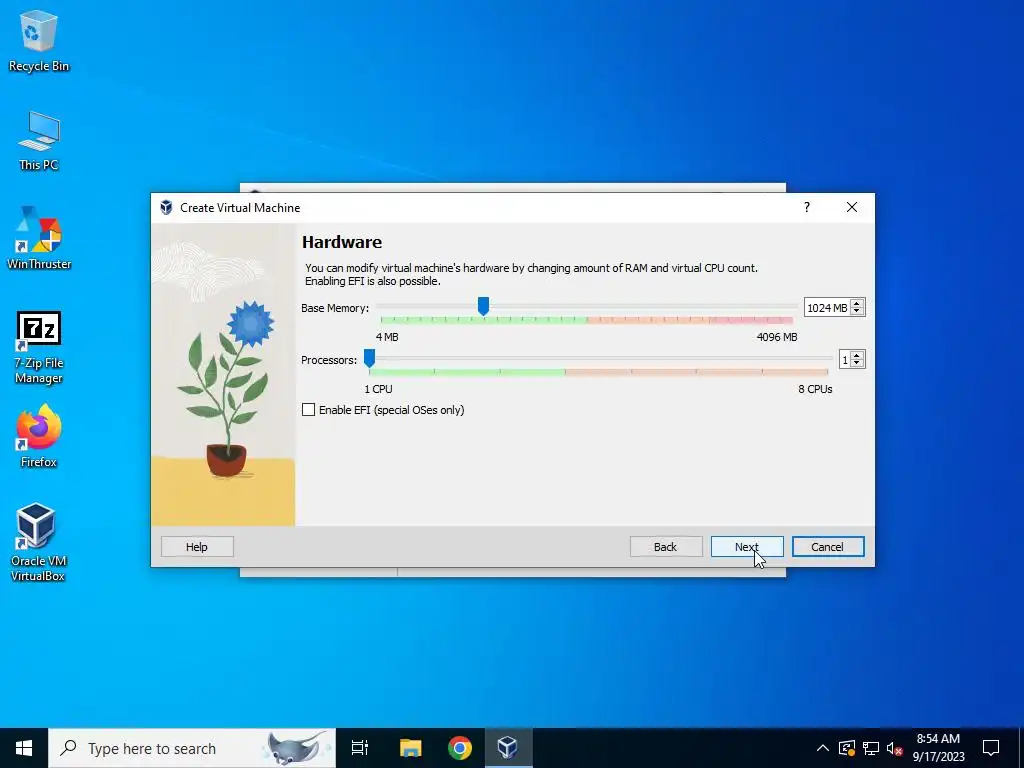The width and height of the screenshot is (1024, 768).
Task: Select VirtualBox taskbar icon
Action: [507, 748]
